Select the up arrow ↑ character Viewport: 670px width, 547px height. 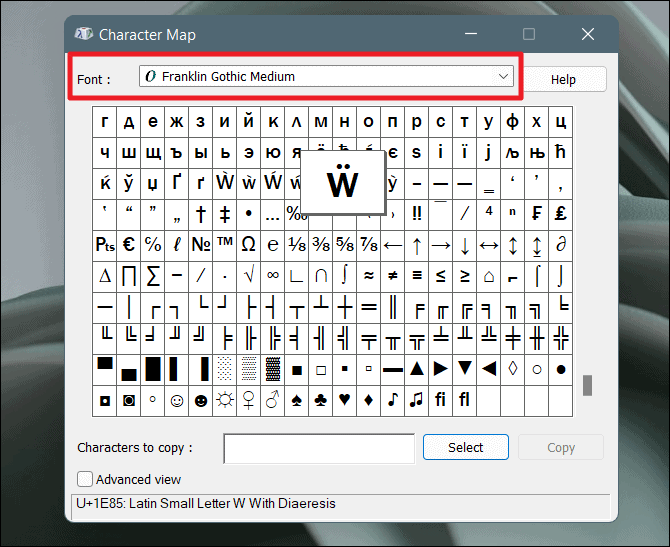click(x=417, y=245)
